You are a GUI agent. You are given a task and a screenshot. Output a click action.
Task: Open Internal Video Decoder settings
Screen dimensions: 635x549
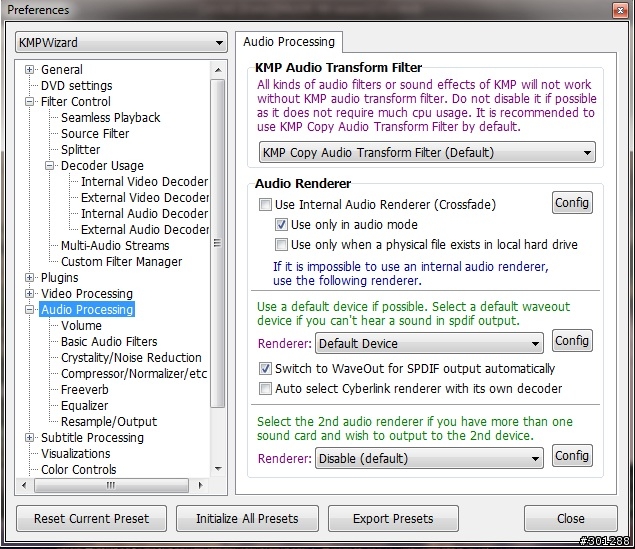coord(145,182)
